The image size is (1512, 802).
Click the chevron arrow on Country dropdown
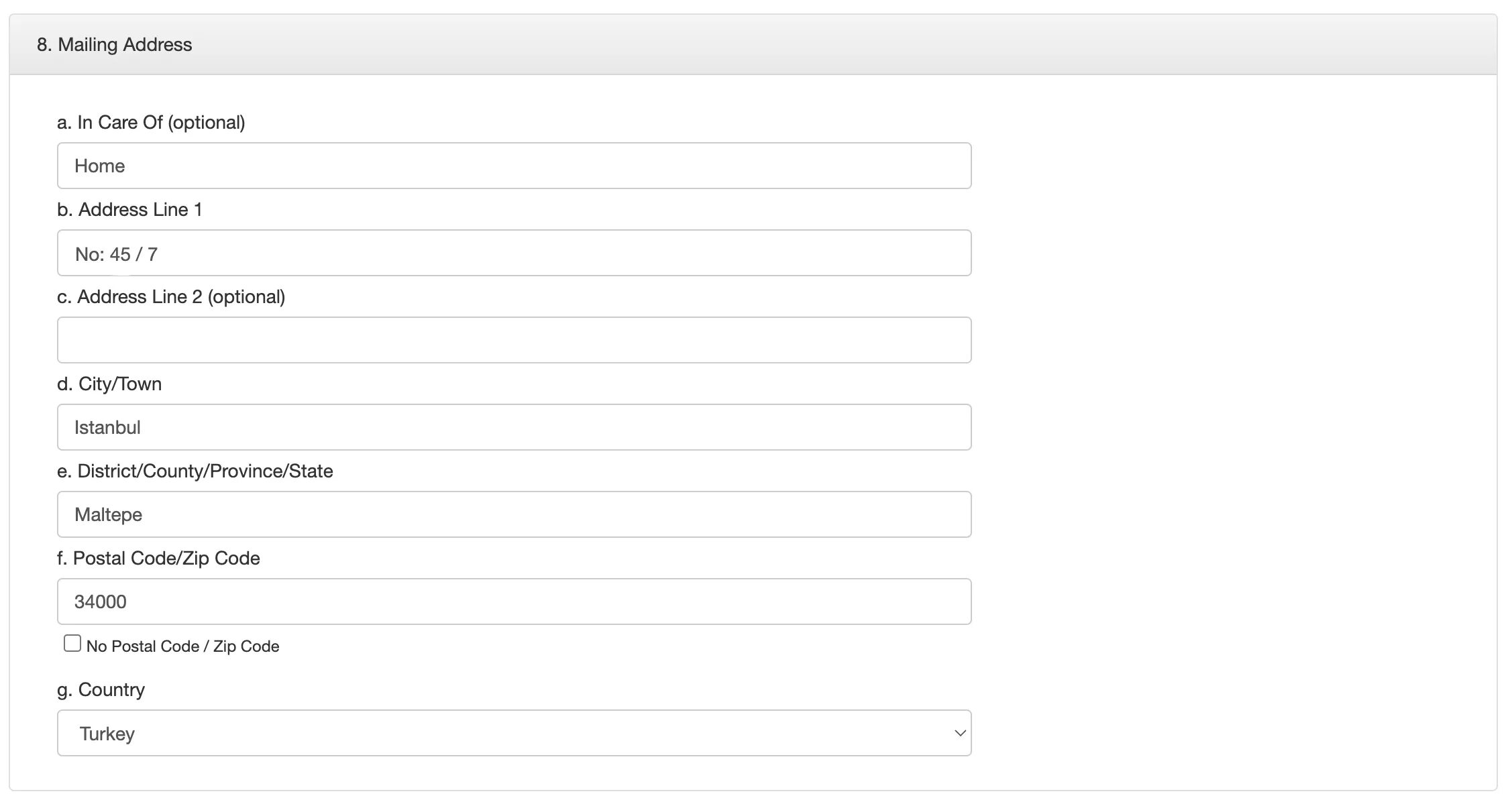click(x=959, y=733)
